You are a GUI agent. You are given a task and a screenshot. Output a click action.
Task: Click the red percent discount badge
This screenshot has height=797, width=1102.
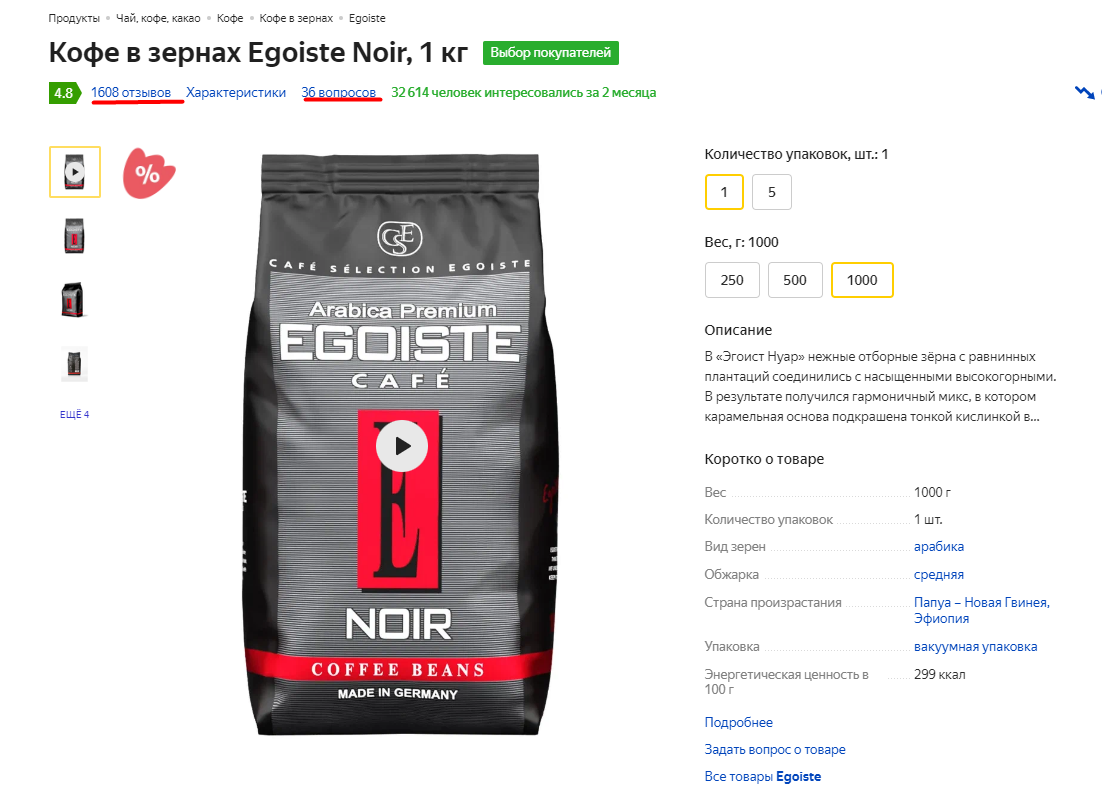pos(148,173)
